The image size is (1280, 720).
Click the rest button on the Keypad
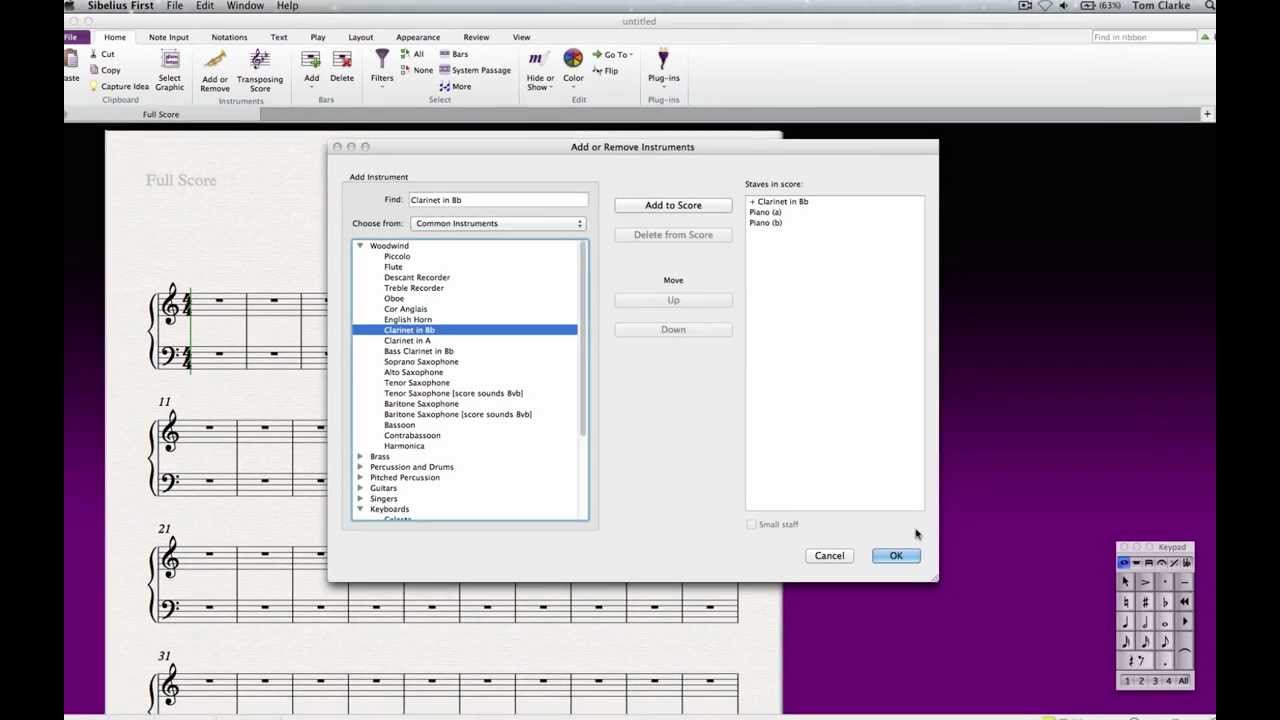[1136, 661]
